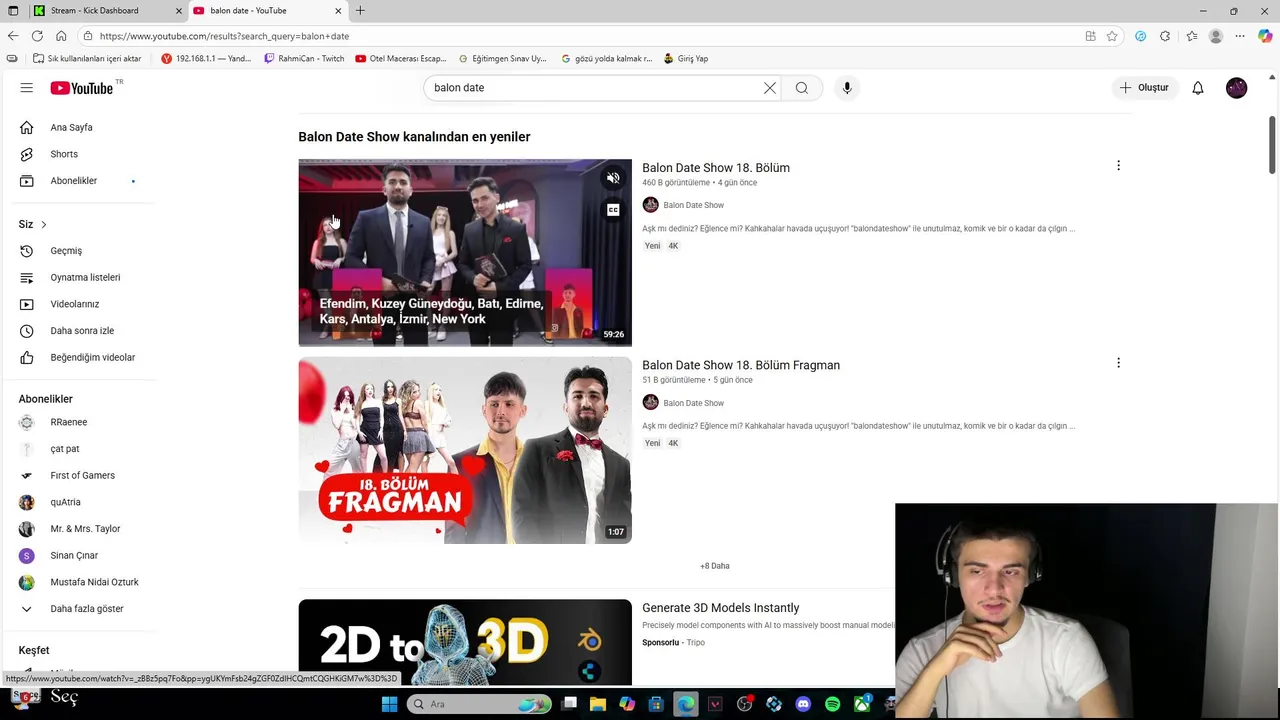Open Spotify from taskbar
Image resolution: width=1280 pixels, height=720 pixels.
(832, 704)
